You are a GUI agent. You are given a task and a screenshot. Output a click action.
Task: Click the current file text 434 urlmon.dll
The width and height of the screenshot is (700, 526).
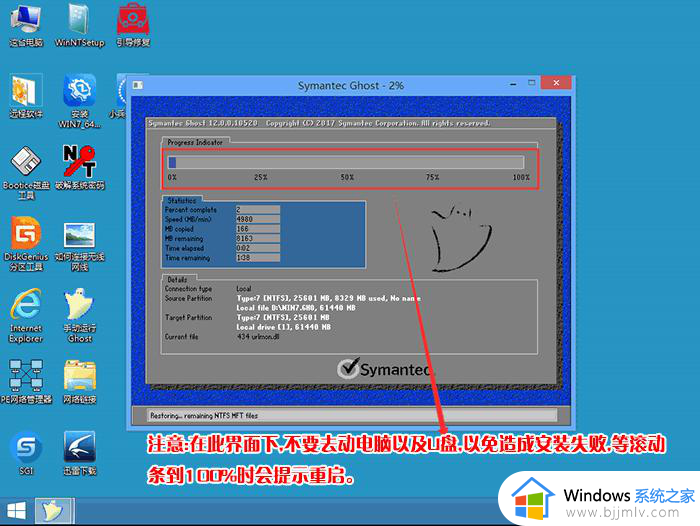[258, 337]
